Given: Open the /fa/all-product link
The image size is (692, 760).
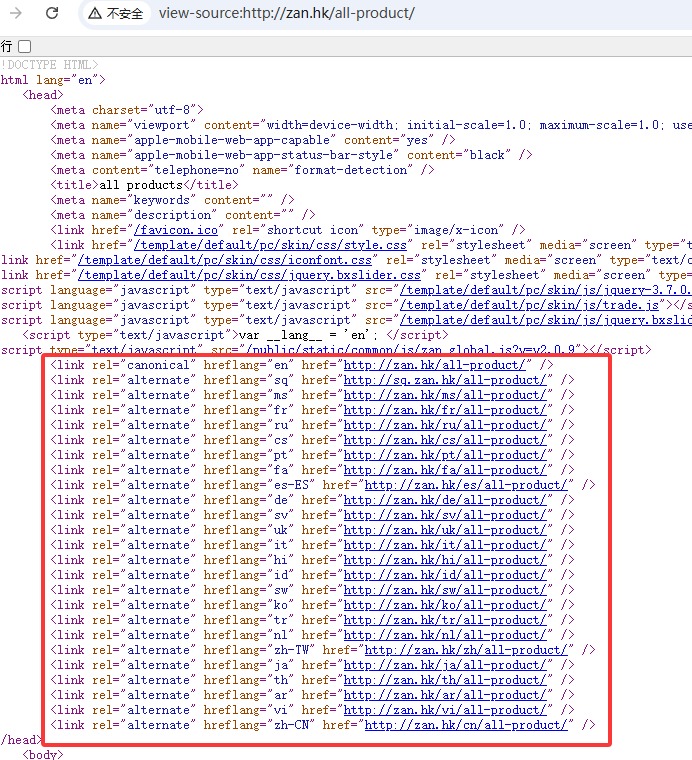Looking at the screenshot, I should [x=445, y=470].
